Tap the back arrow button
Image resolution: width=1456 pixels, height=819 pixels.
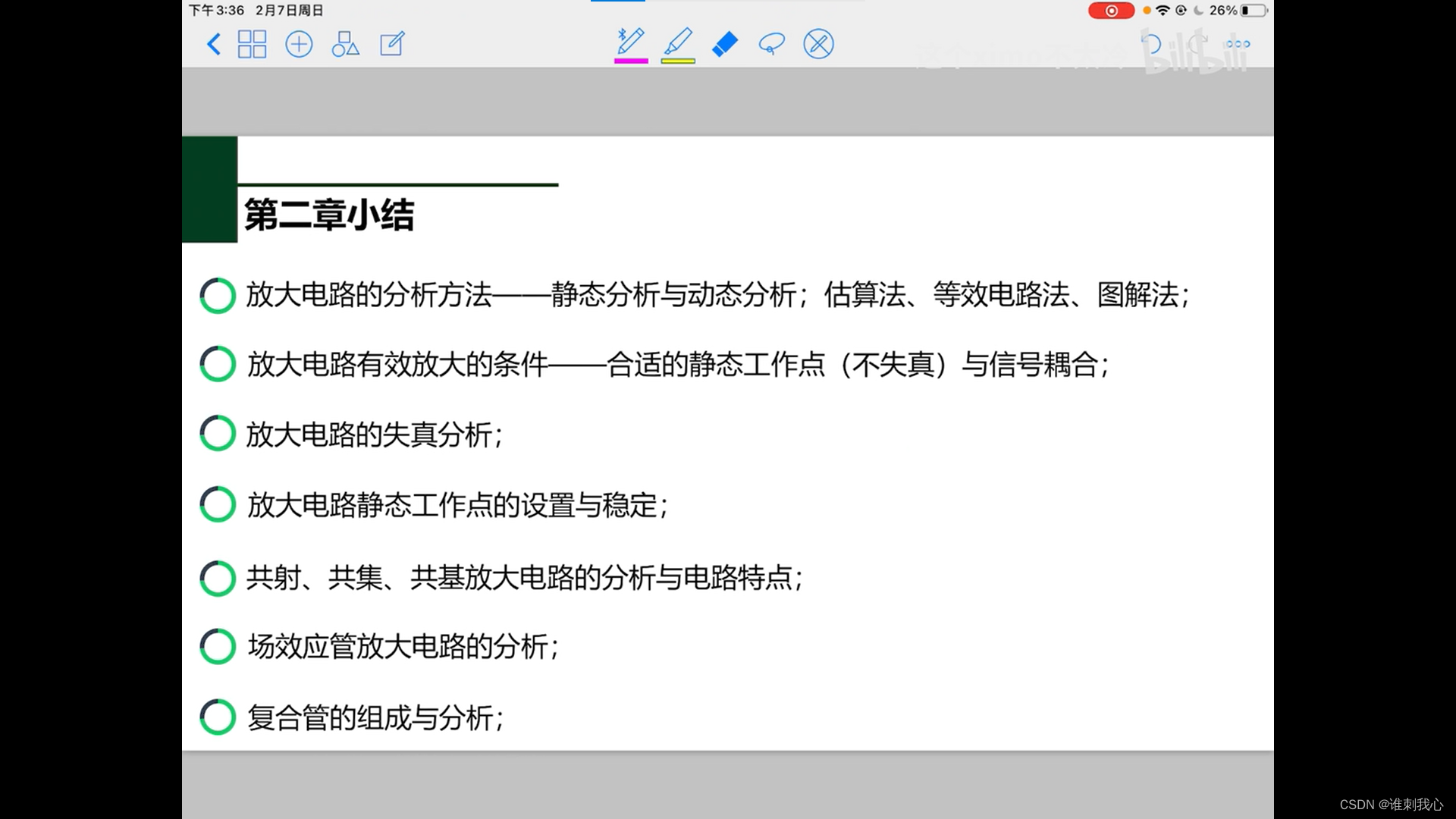(214, 44)
